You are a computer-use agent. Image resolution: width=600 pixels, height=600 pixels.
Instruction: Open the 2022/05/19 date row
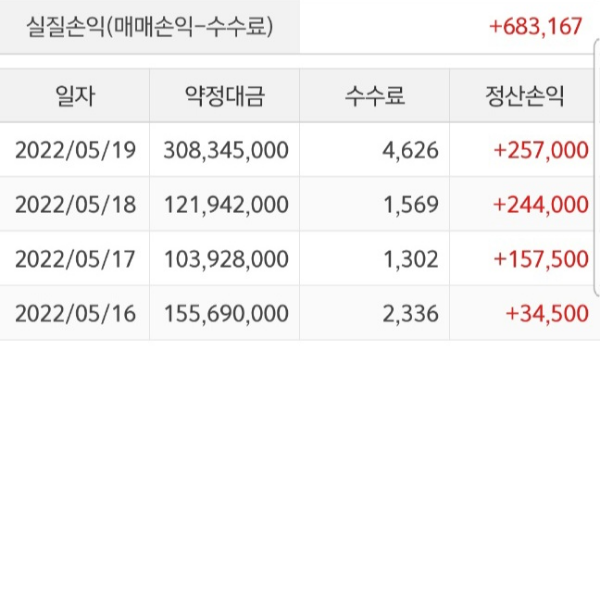(75, 151)
